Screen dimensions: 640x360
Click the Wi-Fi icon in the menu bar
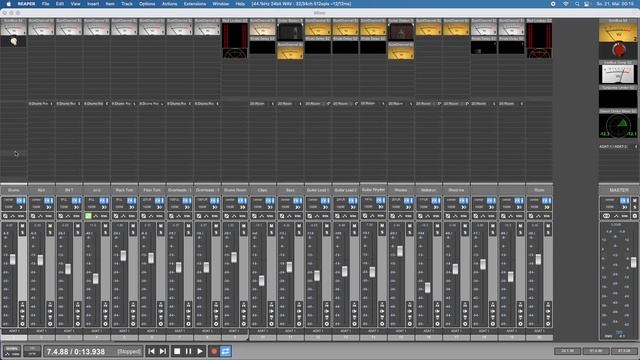566,4
